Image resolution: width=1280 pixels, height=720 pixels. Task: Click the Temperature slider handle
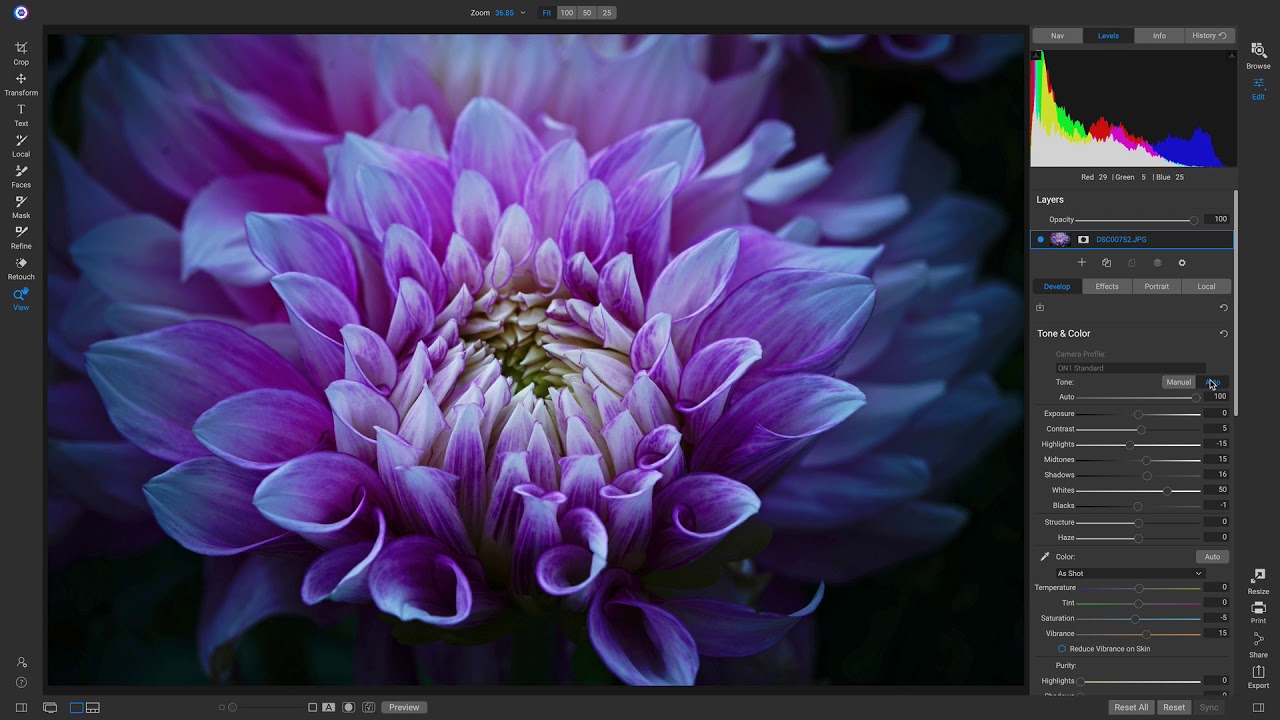pos(1139,588)
